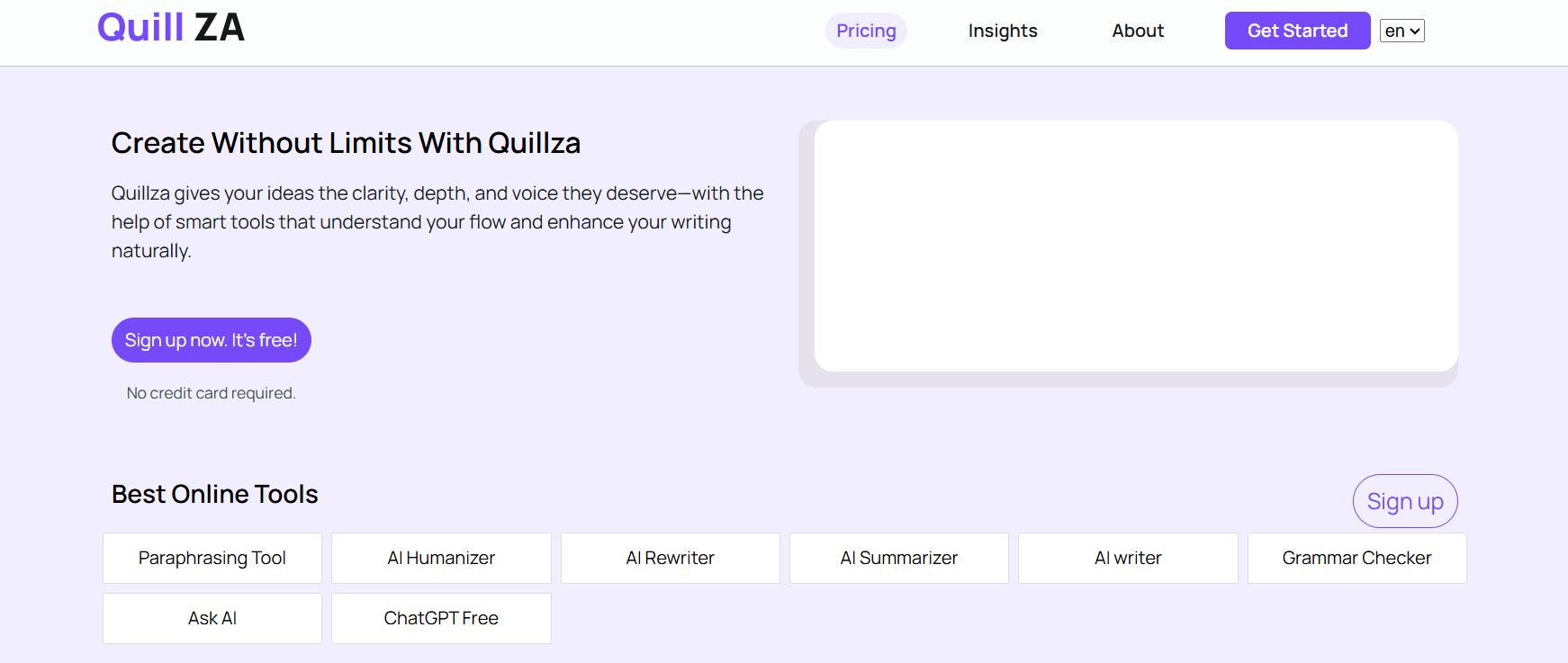1568x663 pixels.
Task: Click the outlined Sign up button
Action: coord(1404,501)
